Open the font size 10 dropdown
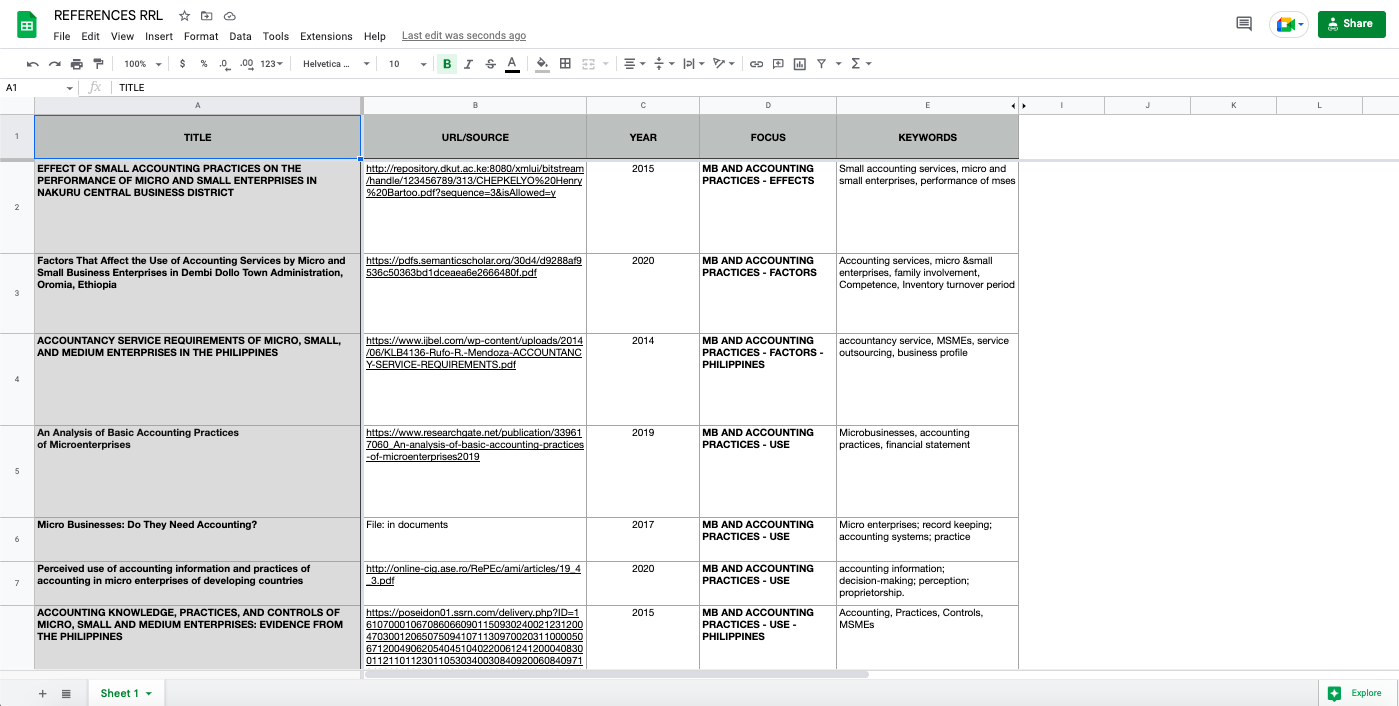 pyautogui.click(x=408, y=64)
